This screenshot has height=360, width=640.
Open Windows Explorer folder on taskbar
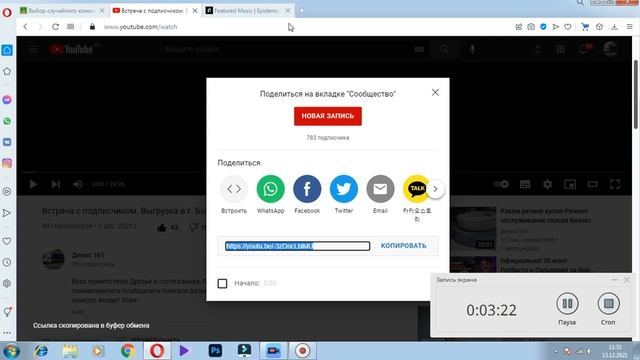click(x=70, y=351)
